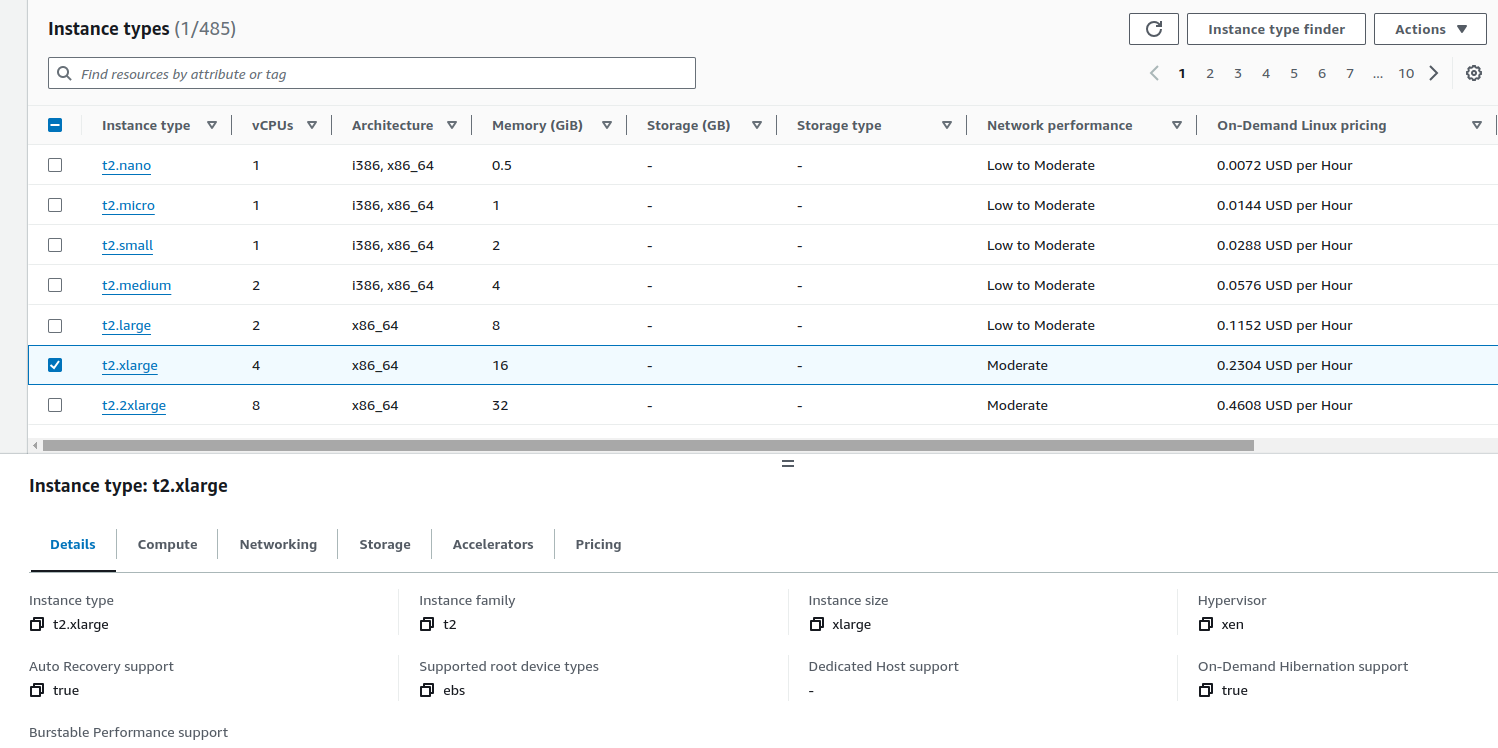Sort by On-Demand Linux pricing arrow
This screenshot has height=748, width=1498.
tap(1476, 125)
